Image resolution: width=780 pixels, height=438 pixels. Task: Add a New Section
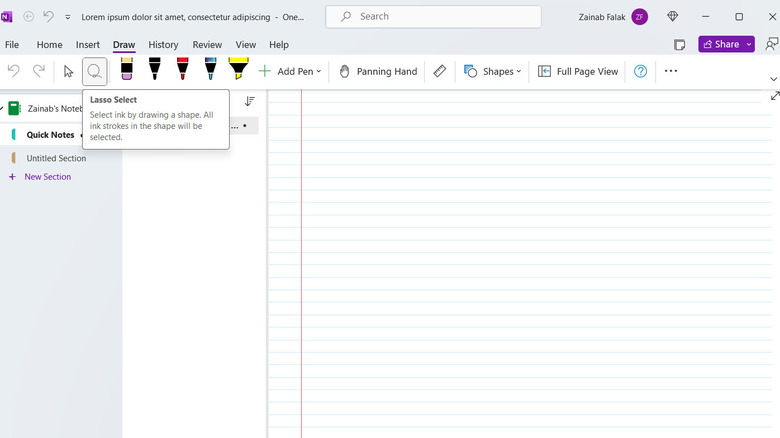47,177
